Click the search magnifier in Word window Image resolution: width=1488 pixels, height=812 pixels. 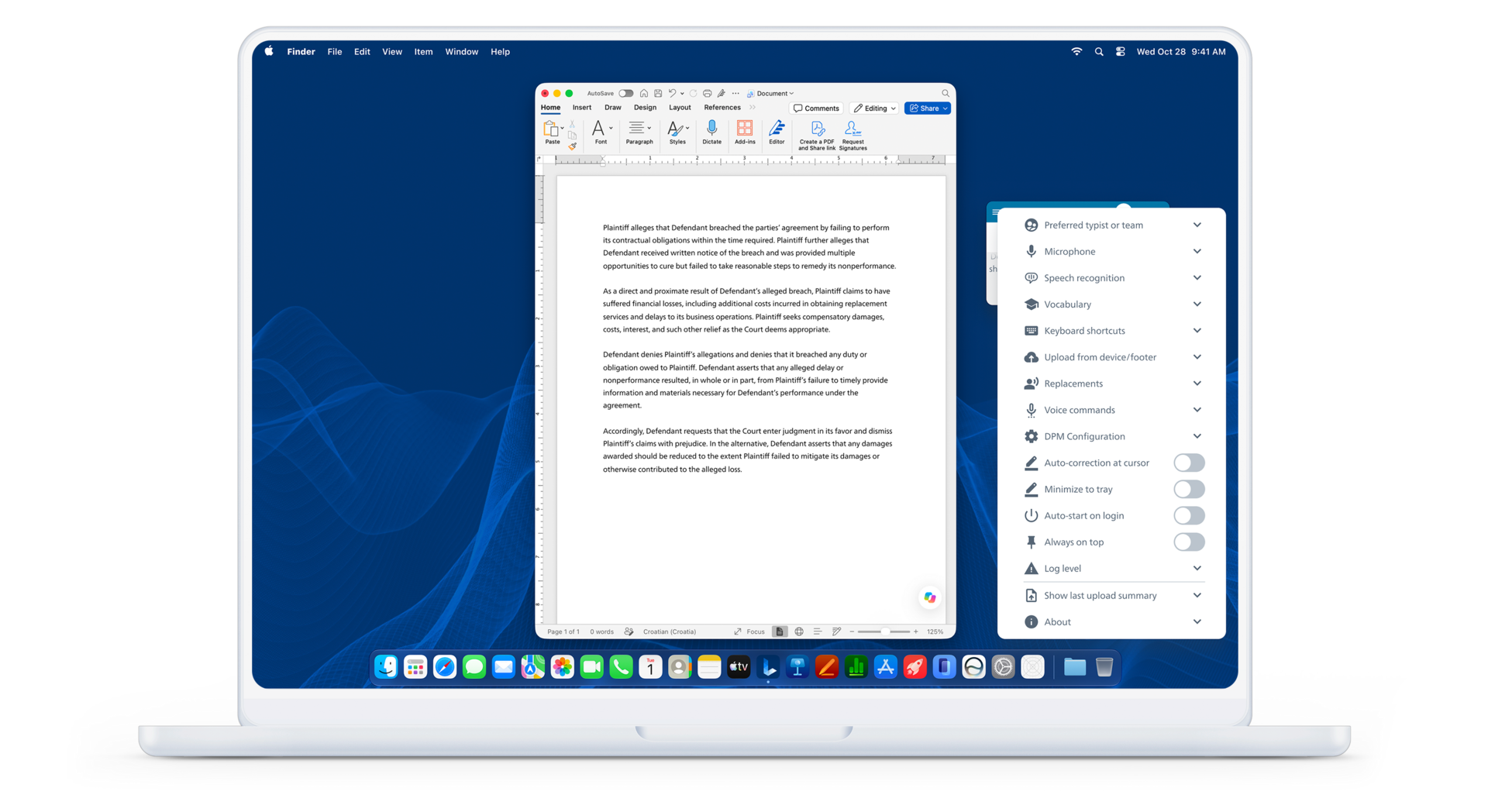(945, 93)
